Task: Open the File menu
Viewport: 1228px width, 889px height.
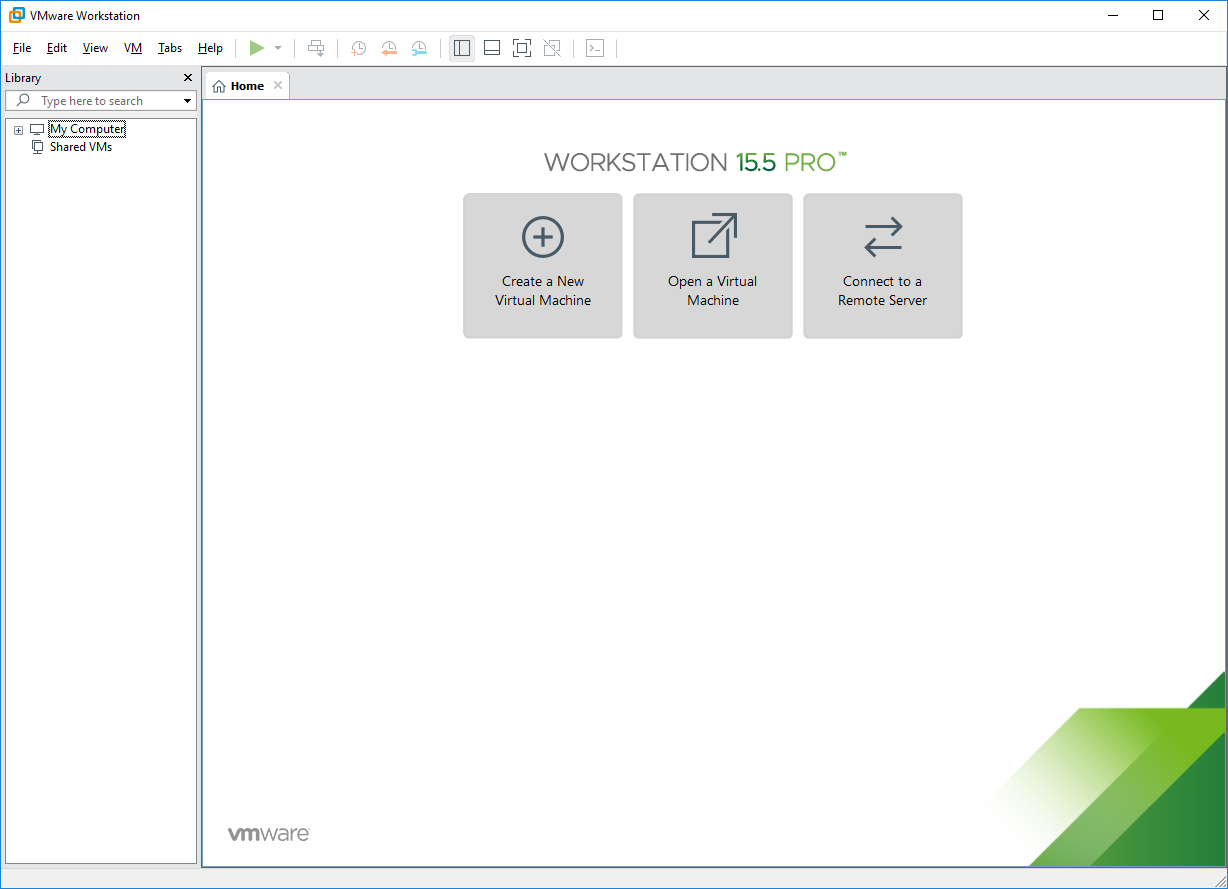Action: (22, 48)
